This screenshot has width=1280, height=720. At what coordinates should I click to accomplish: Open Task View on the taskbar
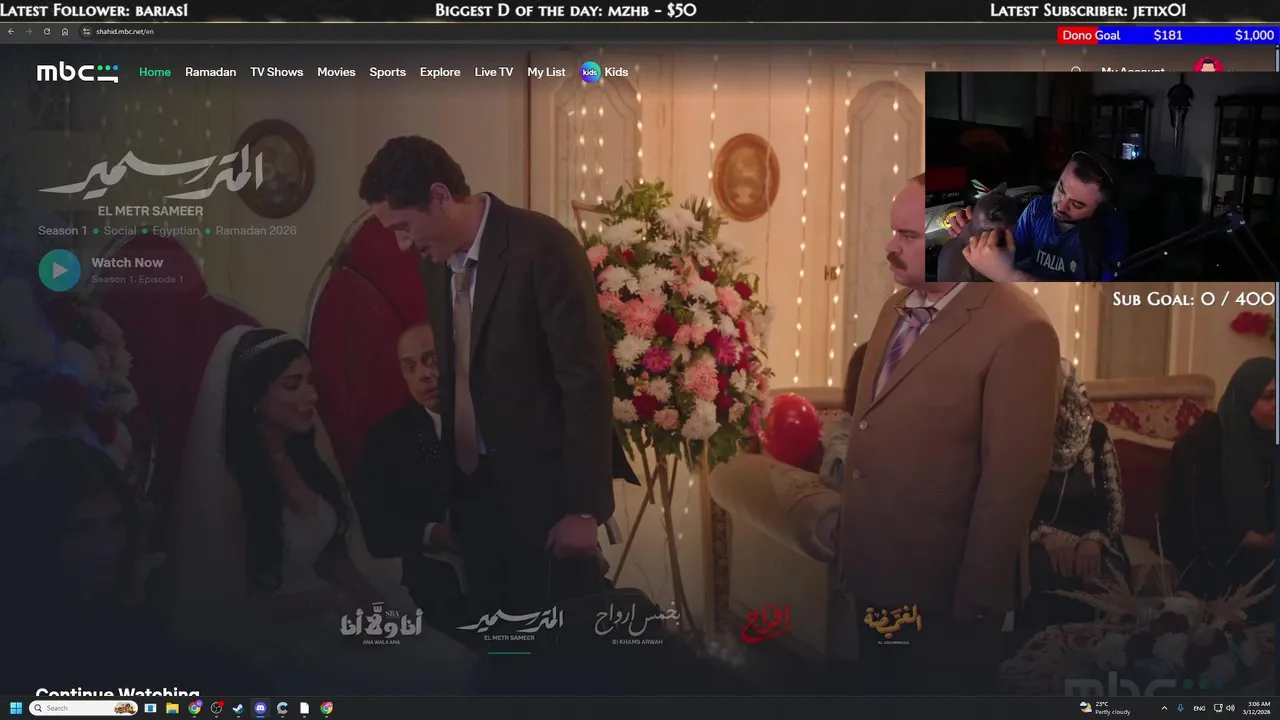point(151,708)
